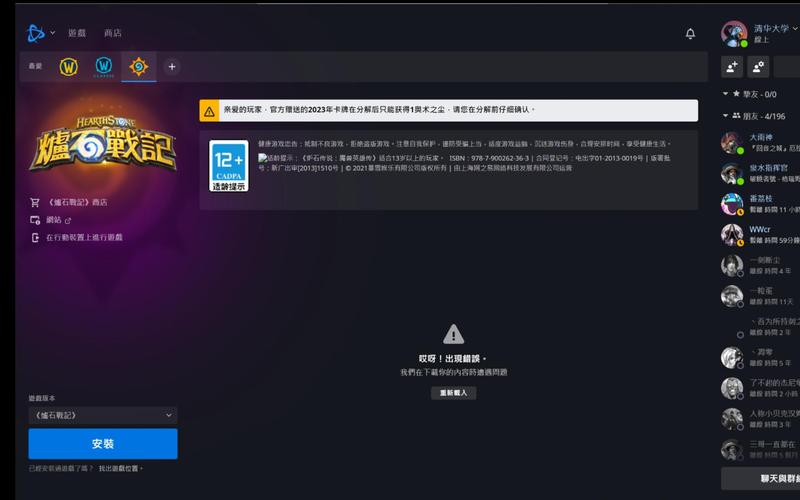Image resolution: width=800 pixels, height=500 pixels.
Task: Select friend 大雨神 in friends list
Action: pos(760,143)
